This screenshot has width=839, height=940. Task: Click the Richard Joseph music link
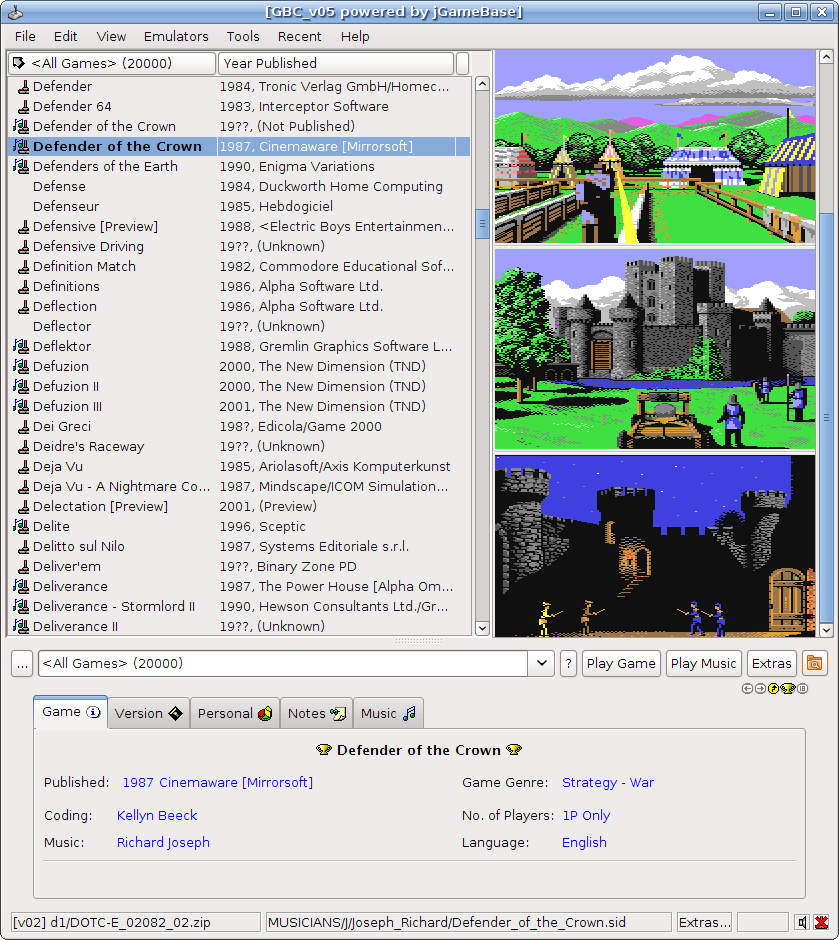[x=163, y=842]
